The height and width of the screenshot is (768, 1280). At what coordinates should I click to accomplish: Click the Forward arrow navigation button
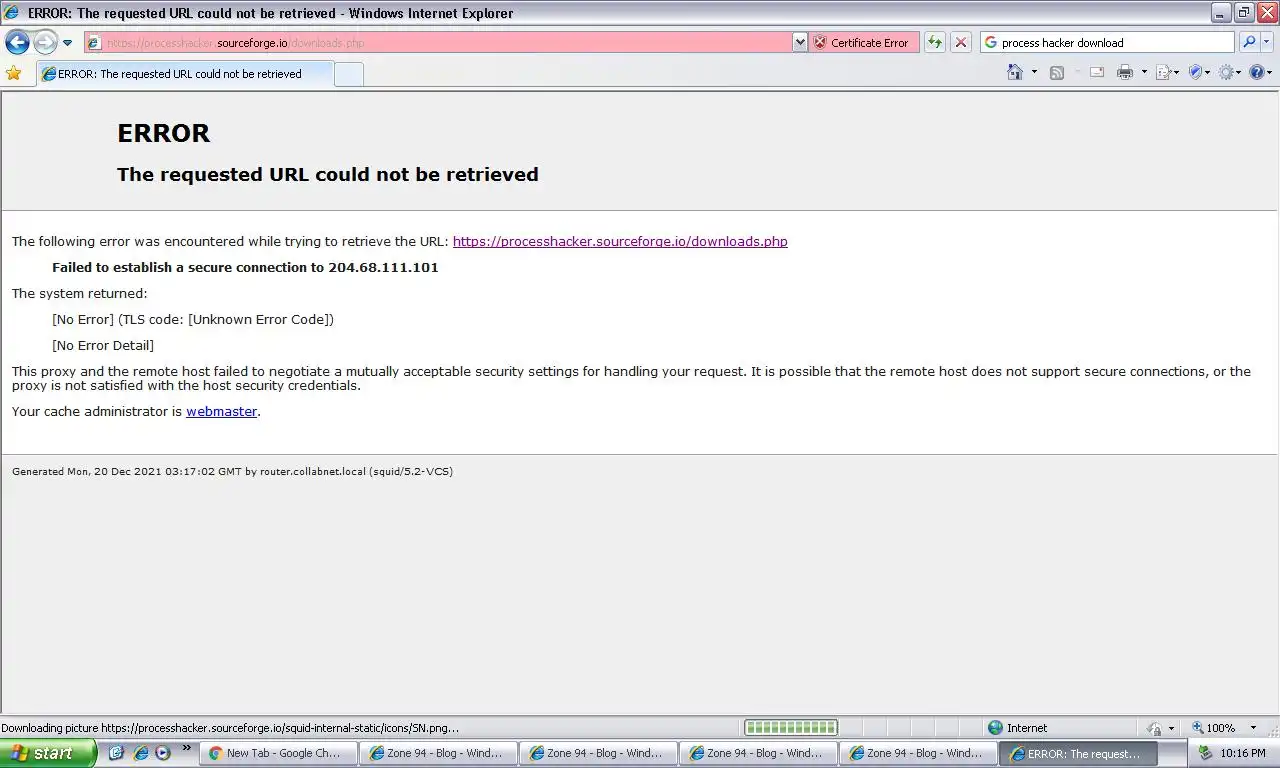pyautogui.click(x=45, y=42)
